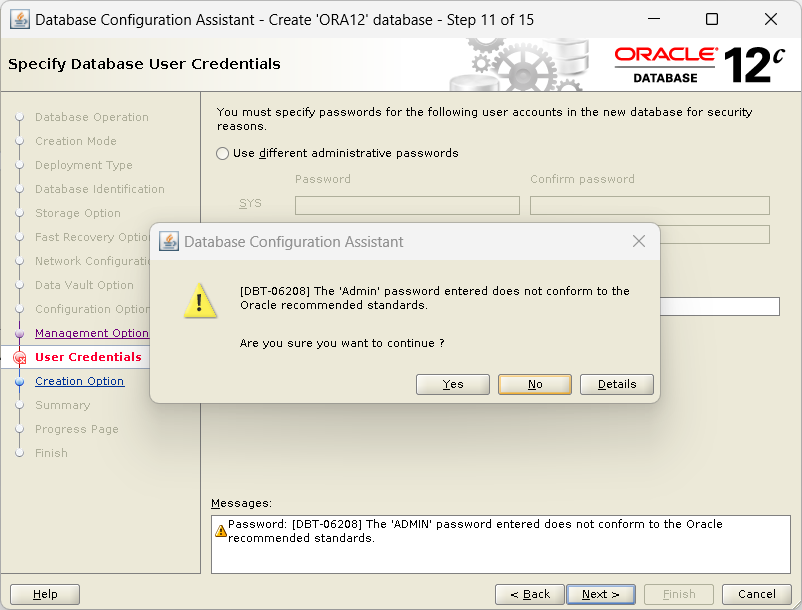
Task: Click the Specify Database User Credentials heading
Action: click(x=144, y=64)
